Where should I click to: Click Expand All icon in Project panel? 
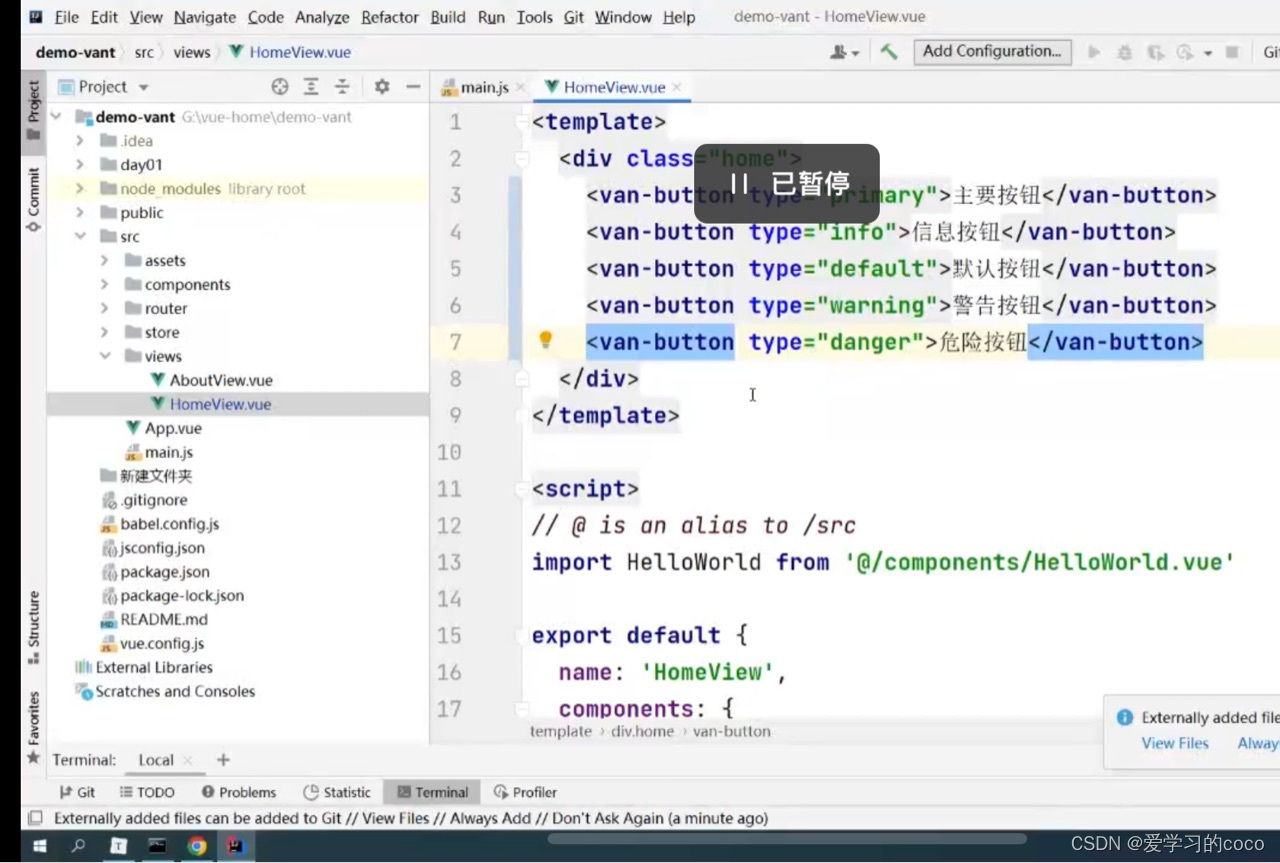click(311, 87)
